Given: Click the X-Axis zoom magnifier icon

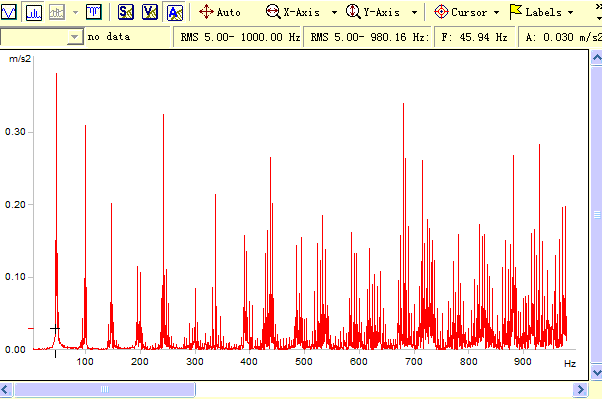Looking at the screenshot, I should tap(273, 12).
